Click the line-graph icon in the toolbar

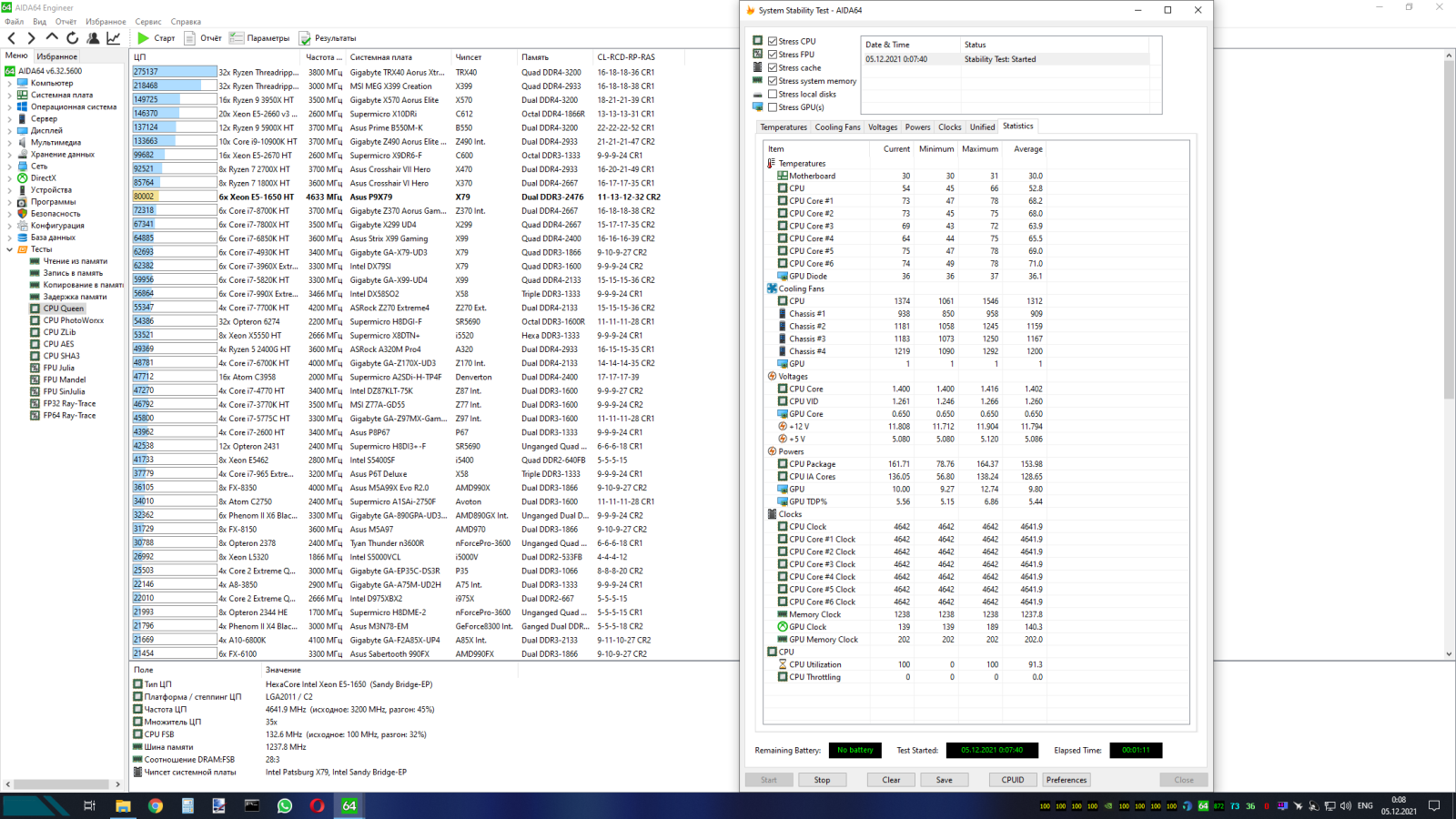click(x=114, y=38)
